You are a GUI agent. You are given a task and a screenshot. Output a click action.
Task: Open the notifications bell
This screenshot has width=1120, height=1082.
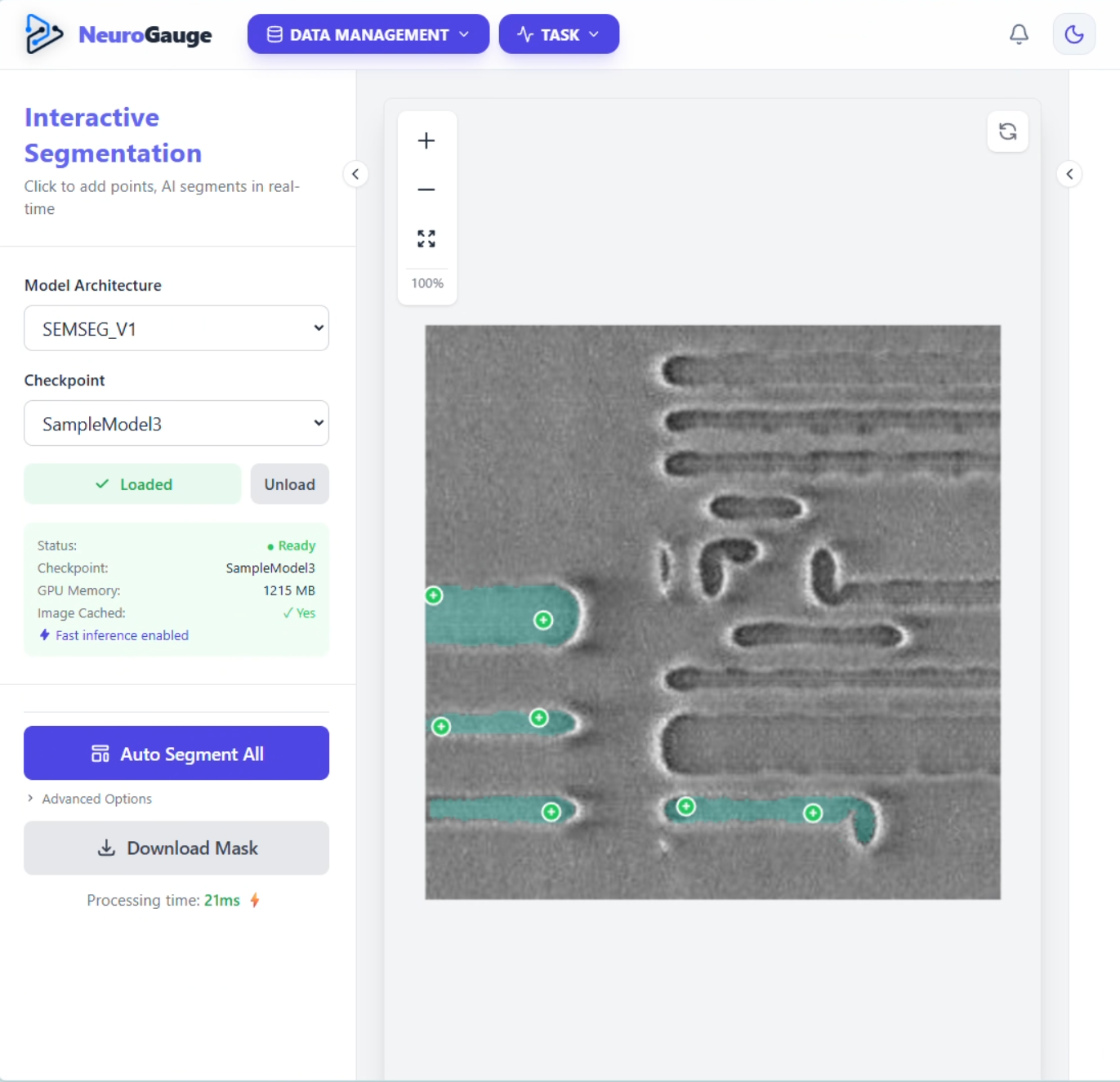[1018, 34]
